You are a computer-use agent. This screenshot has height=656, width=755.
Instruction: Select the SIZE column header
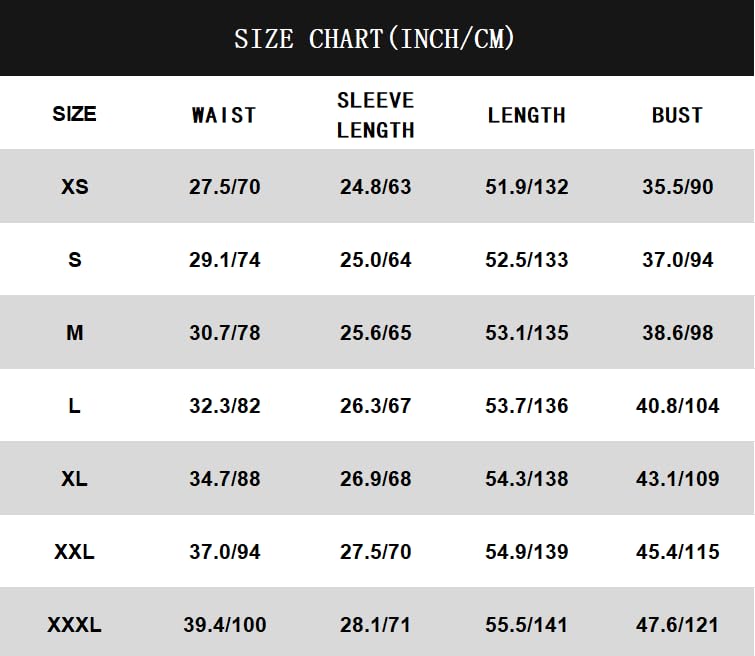[74, 114]
